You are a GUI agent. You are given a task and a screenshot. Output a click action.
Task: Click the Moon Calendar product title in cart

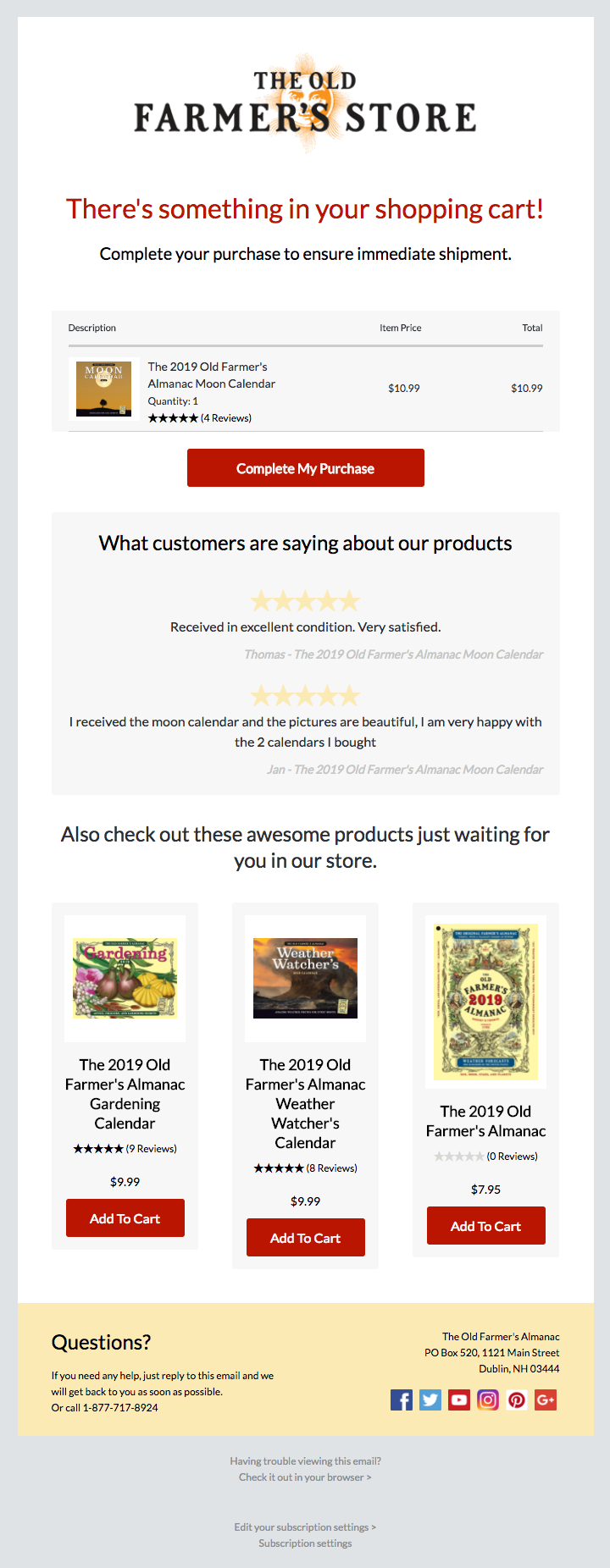(x=211, y=375)
